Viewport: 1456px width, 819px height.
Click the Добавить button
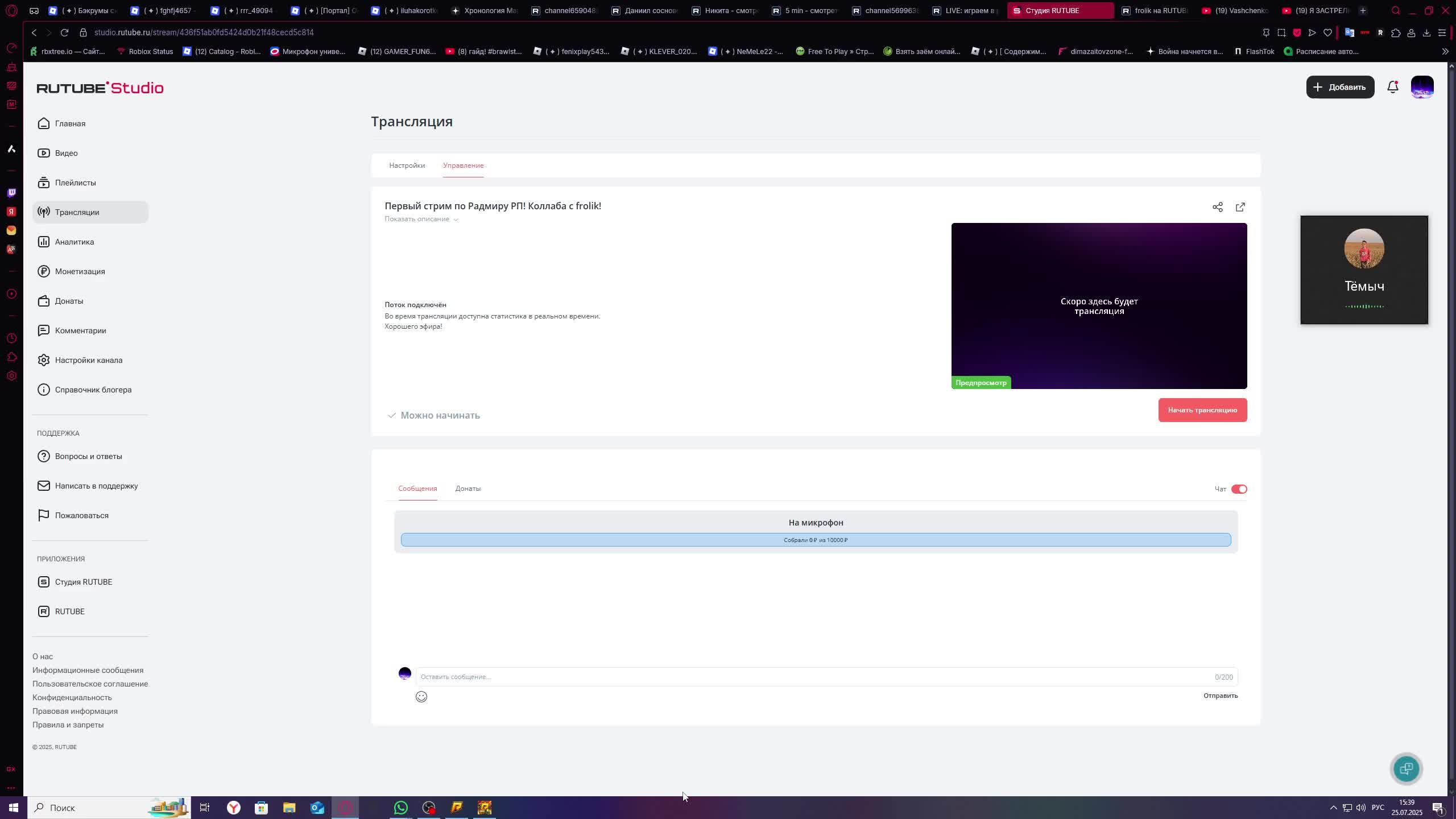click(x=1339, y=87)
